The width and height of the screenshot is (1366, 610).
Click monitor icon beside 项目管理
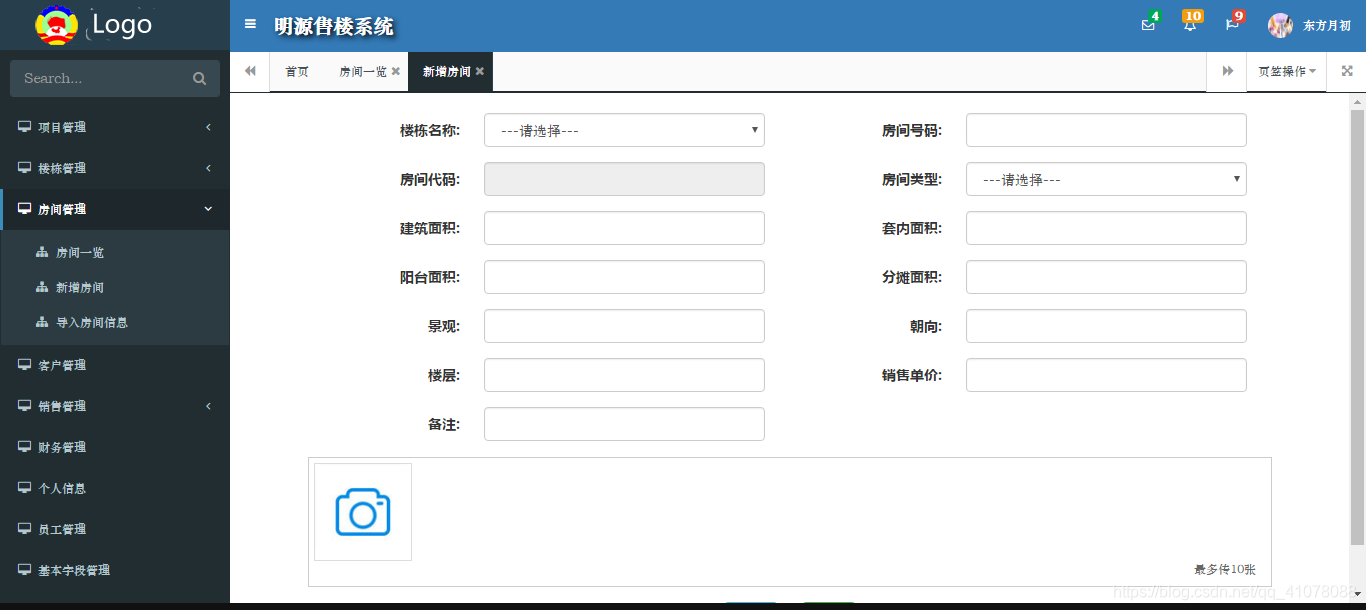click(24, 127)
